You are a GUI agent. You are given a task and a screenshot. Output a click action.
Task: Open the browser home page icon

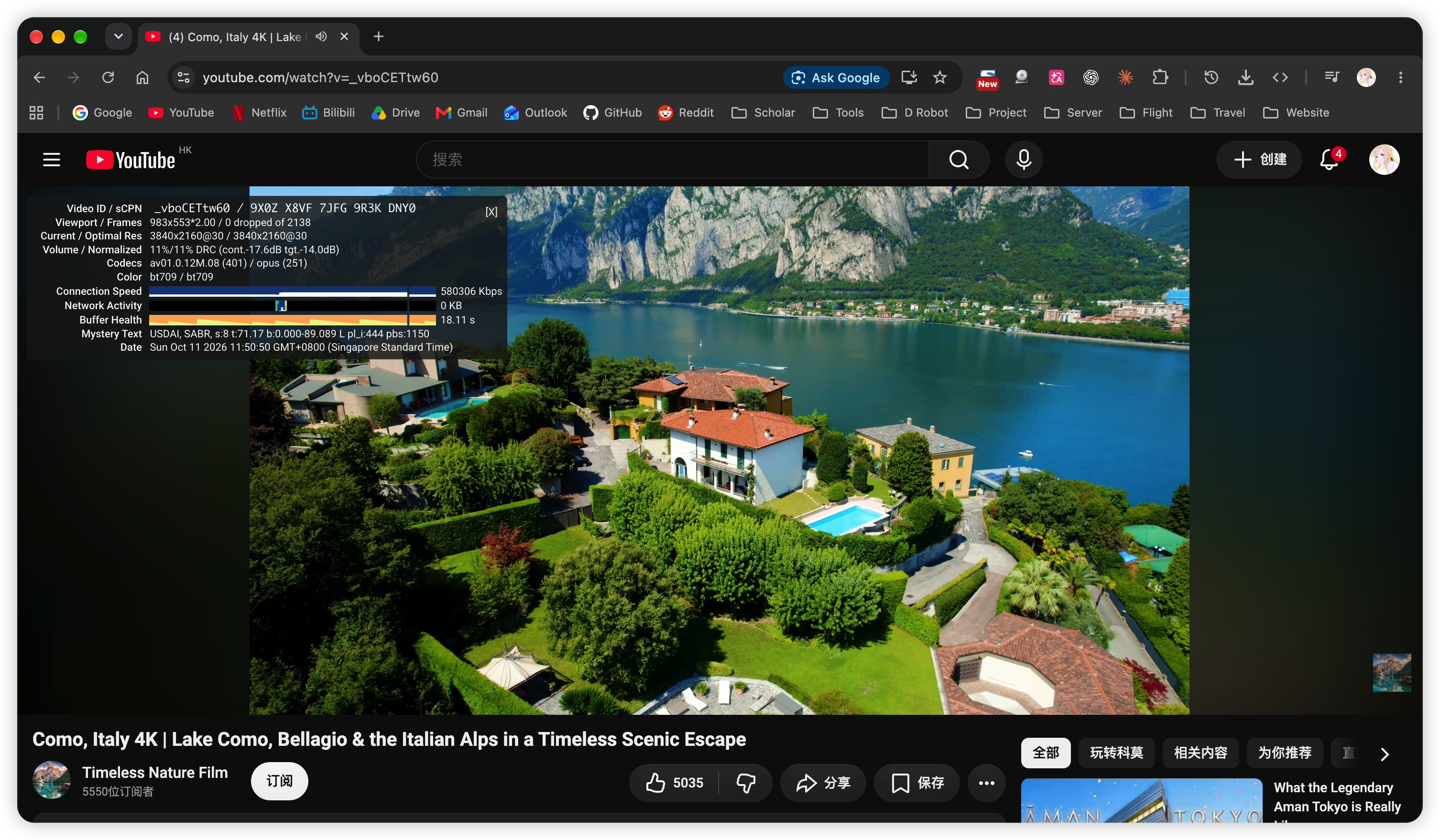pyautogui.click(x=142, y=77)
